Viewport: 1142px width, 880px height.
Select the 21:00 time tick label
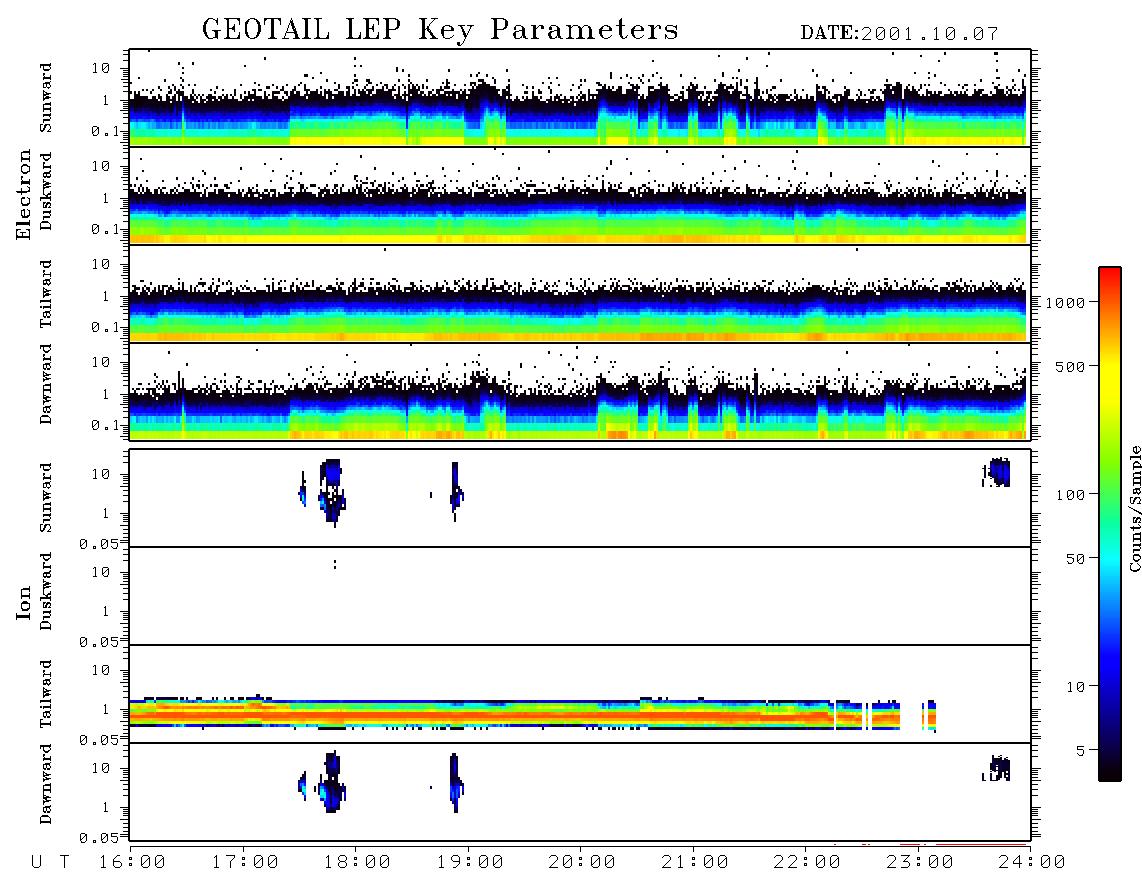(x=695, y=863)
